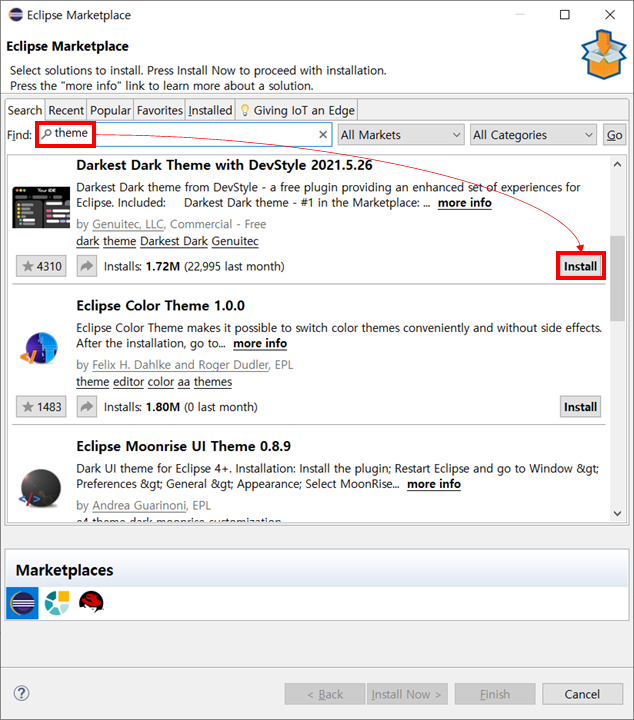Click the disabled Back button
The image size is (634, 720).
[x=325, y=694]
